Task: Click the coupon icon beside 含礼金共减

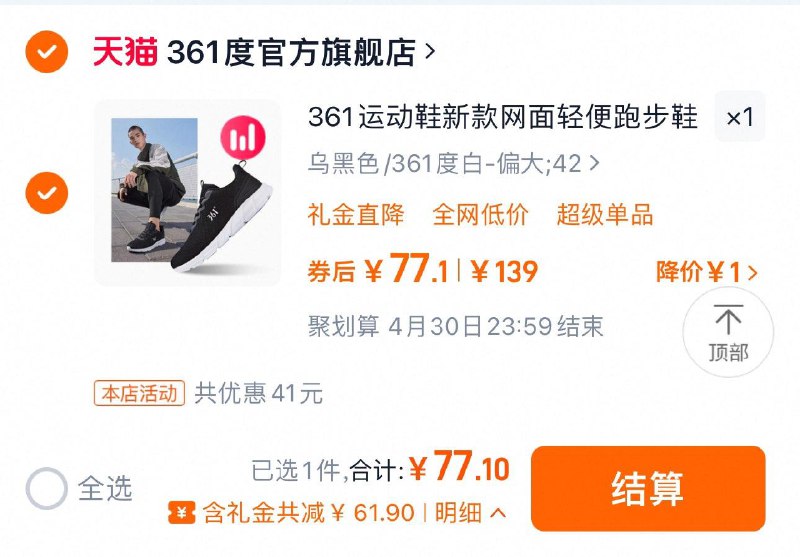Action: [182, 513]
